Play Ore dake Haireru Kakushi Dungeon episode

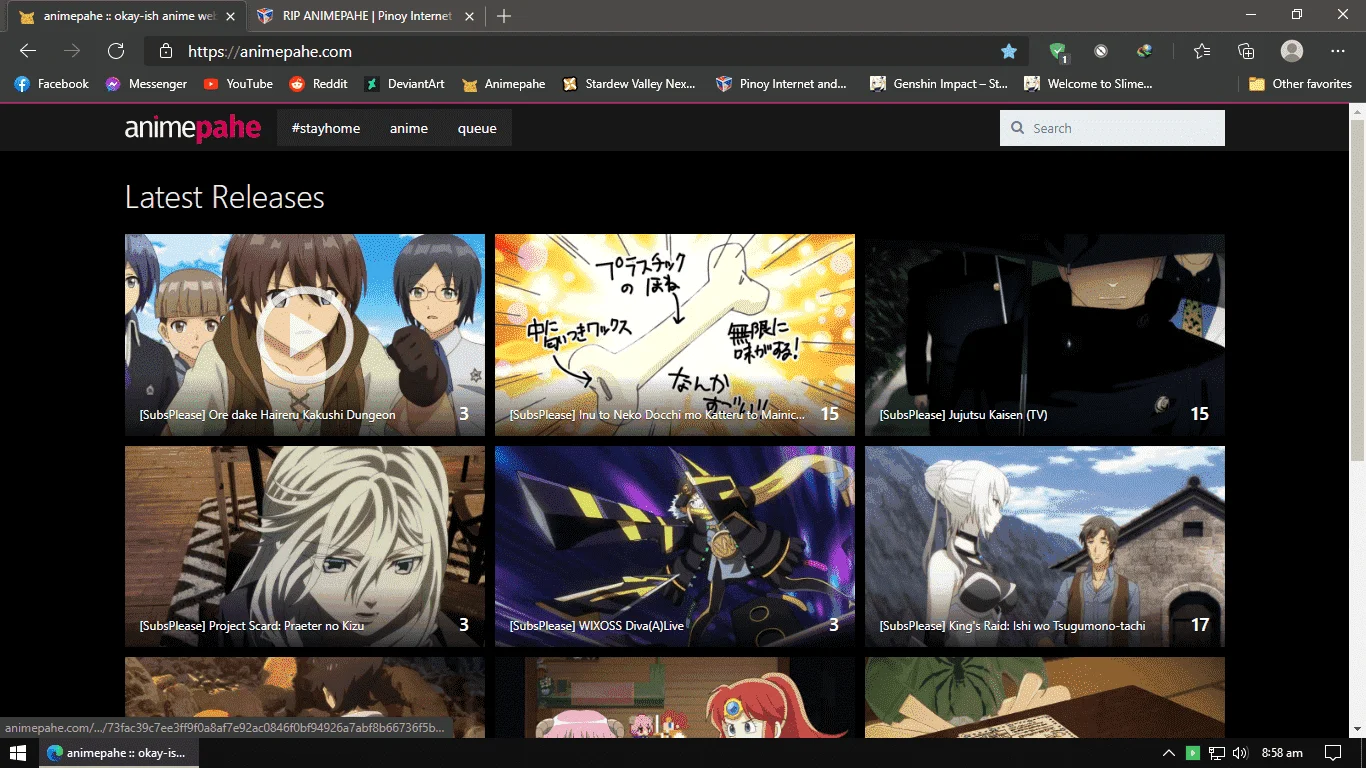304,335
